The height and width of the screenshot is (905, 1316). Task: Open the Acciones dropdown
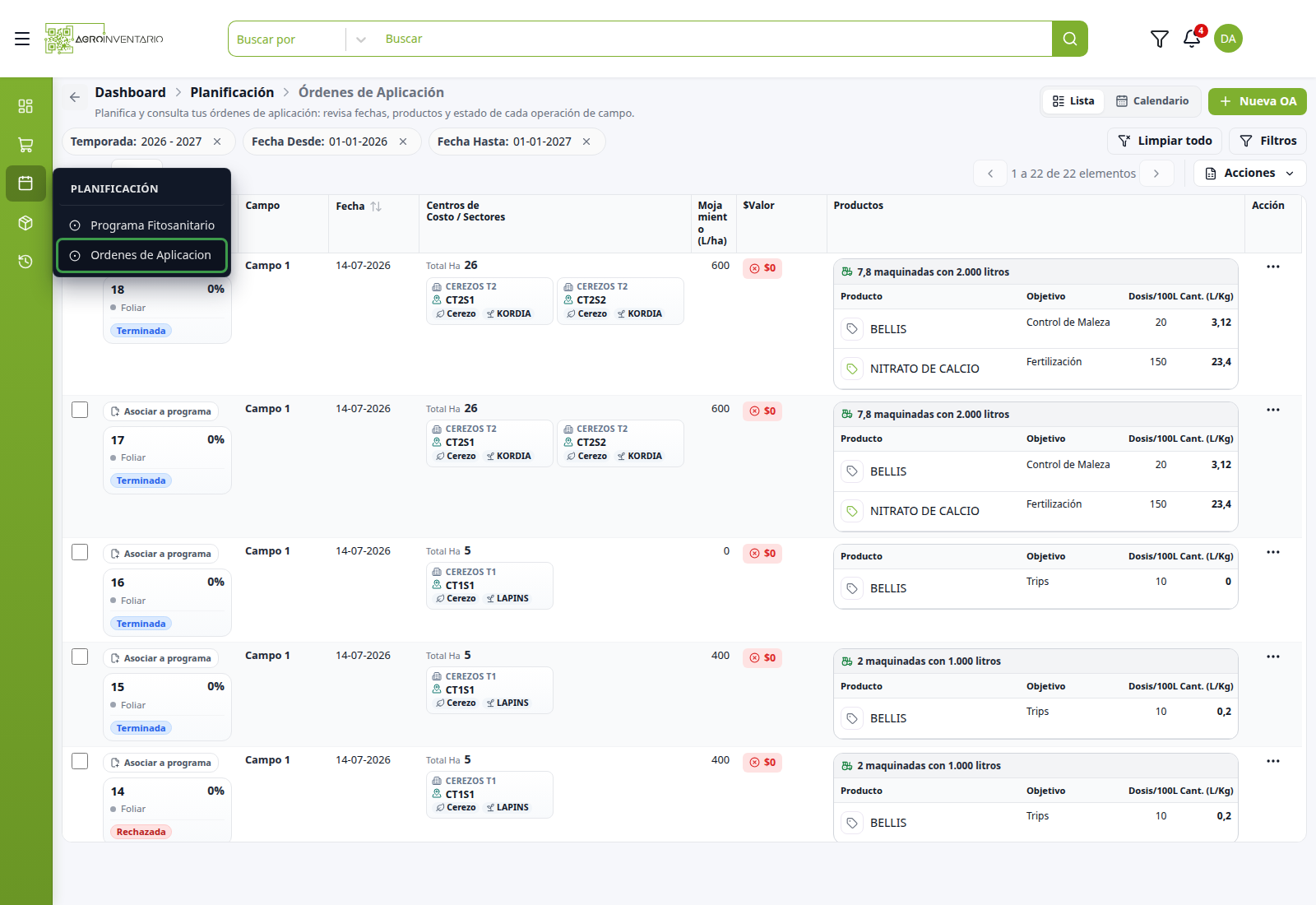(1249, 174)
